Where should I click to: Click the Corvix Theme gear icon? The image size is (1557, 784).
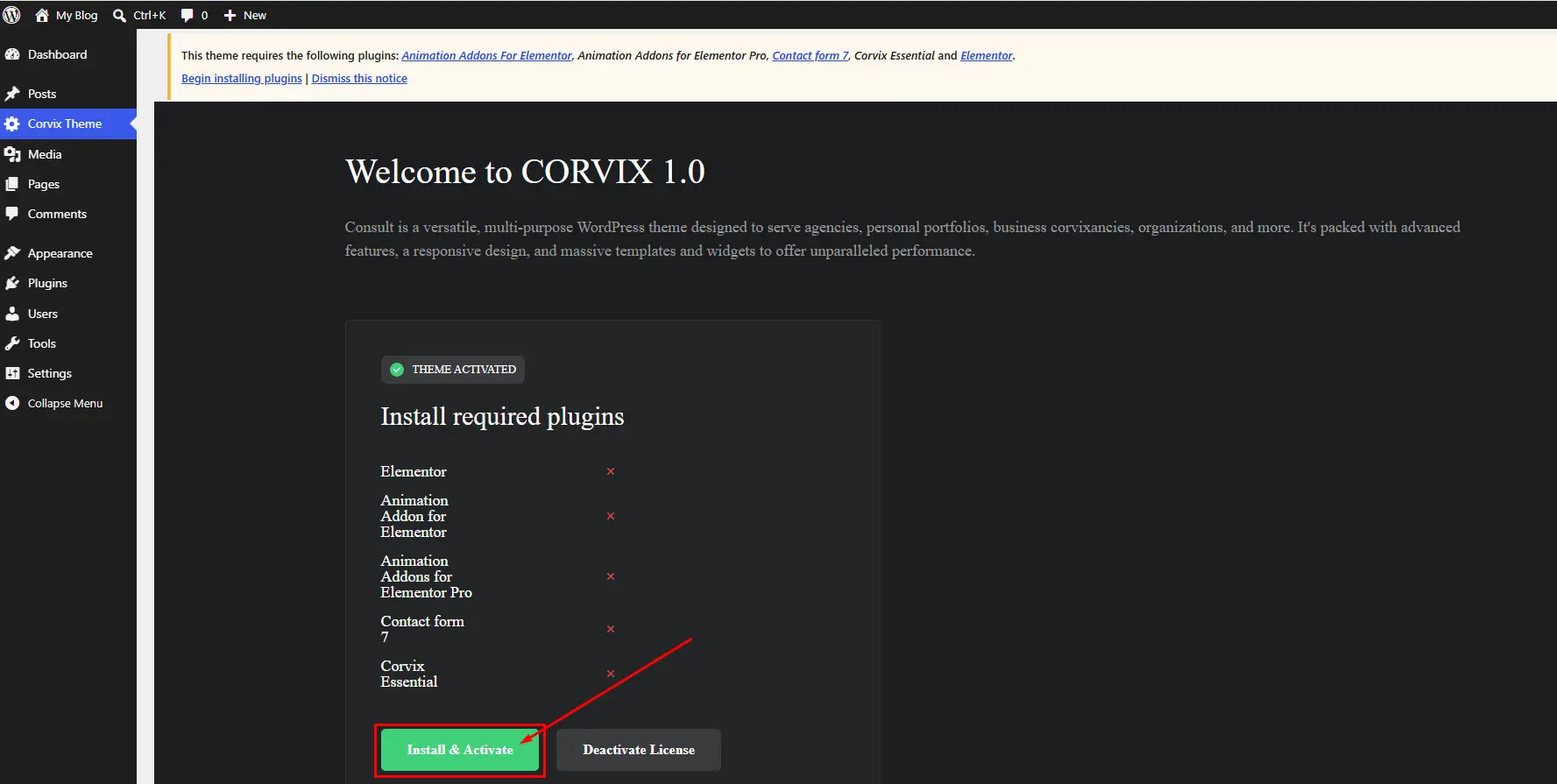tap(12, 124)
